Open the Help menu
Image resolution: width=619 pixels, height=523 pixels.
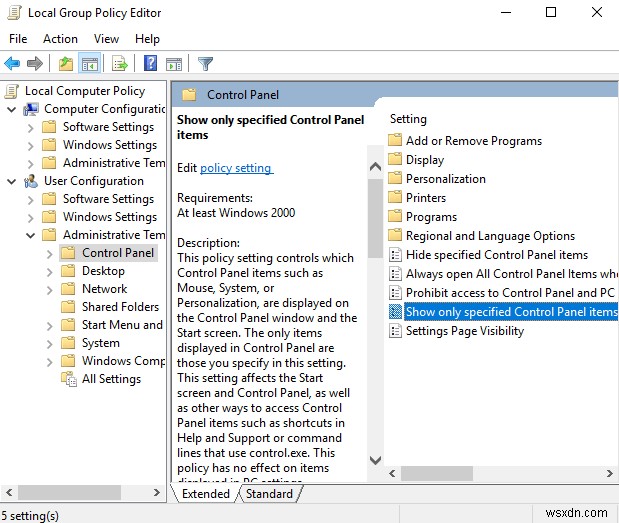point(147,39)
